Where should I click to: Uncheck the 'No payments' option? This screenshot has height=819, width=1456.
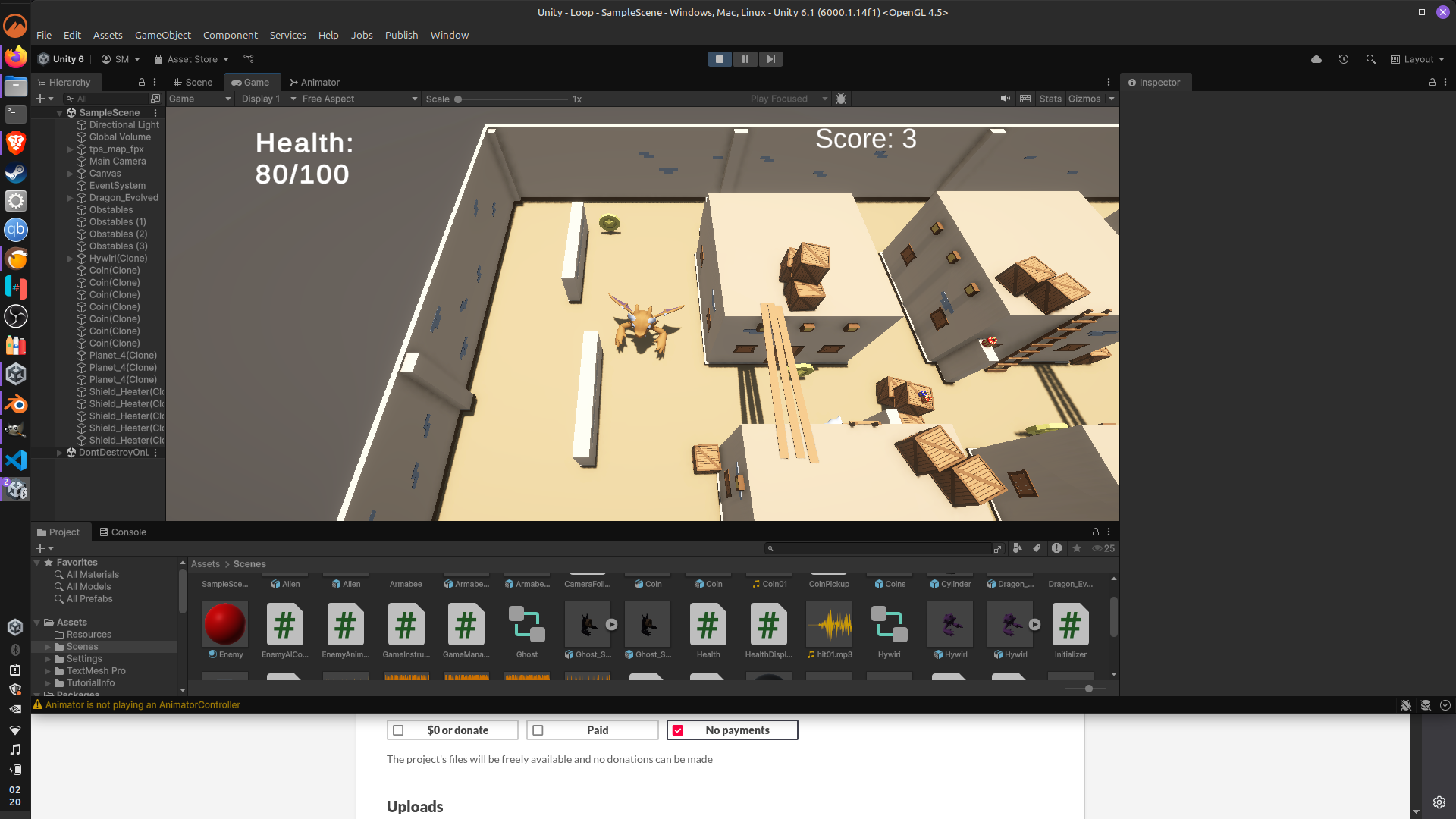[x=678, y=730]
